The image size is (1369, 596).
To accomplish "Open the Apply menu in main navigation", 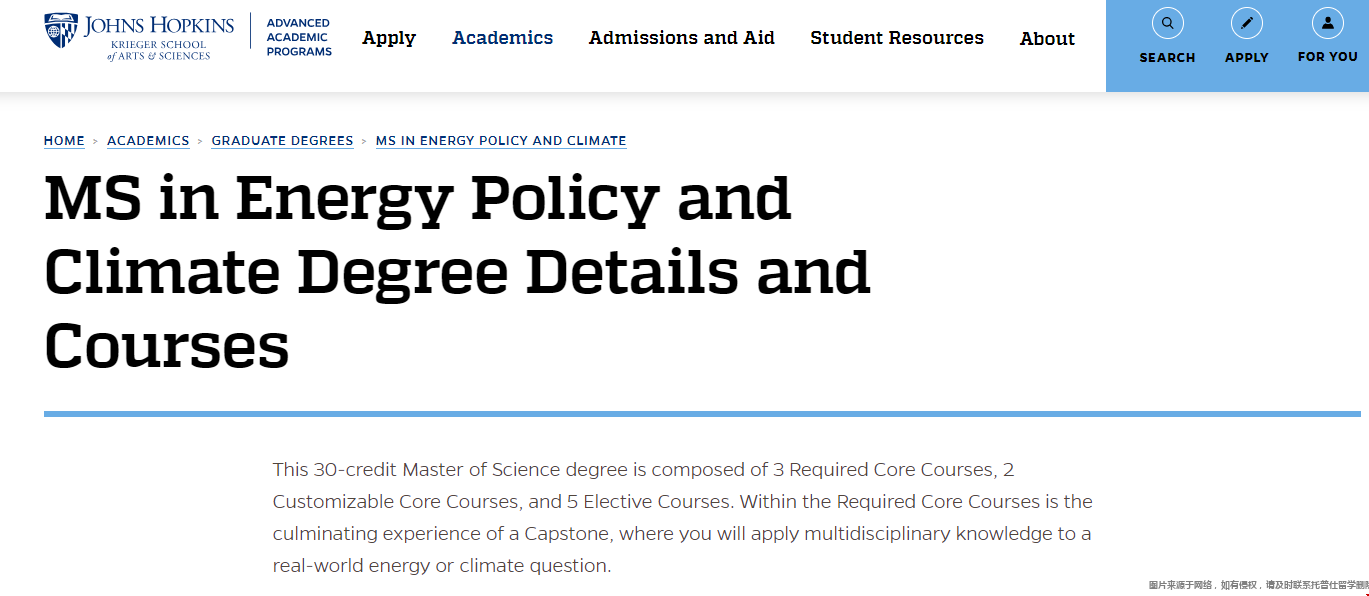I will coord(389,38).
